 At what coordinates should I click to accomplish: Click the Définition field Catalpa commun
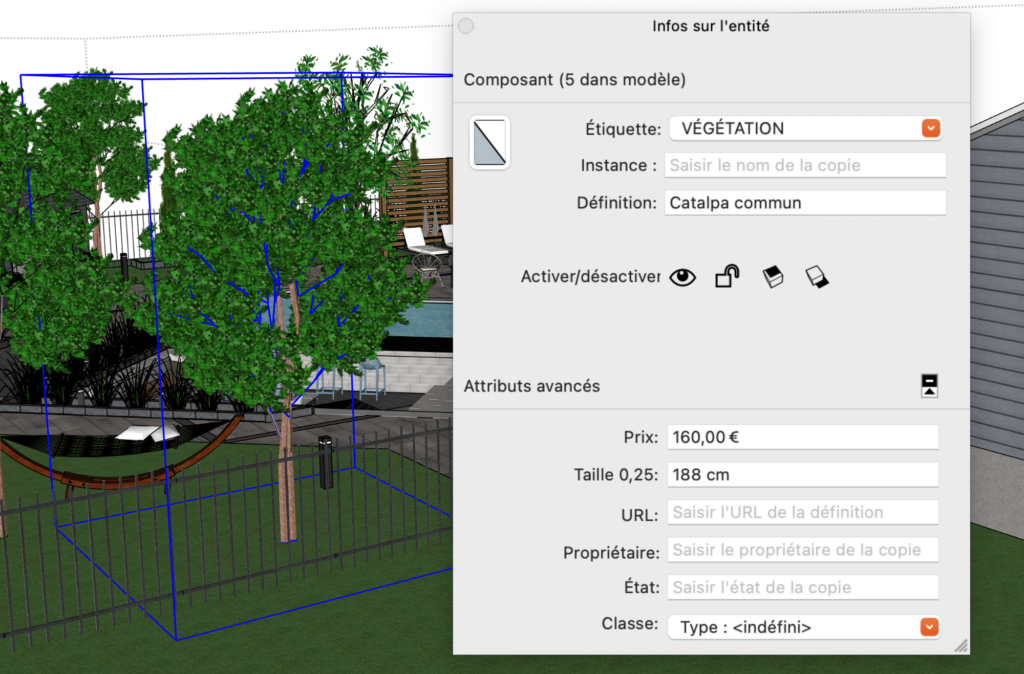coord(805,202)
